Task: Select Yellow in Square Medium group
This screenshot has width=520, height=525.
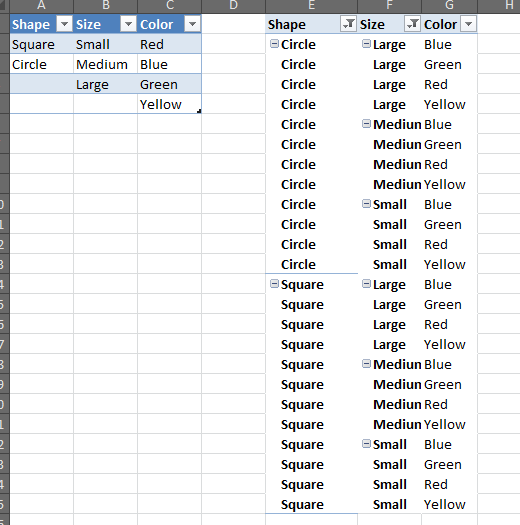Action: [449, 424]
